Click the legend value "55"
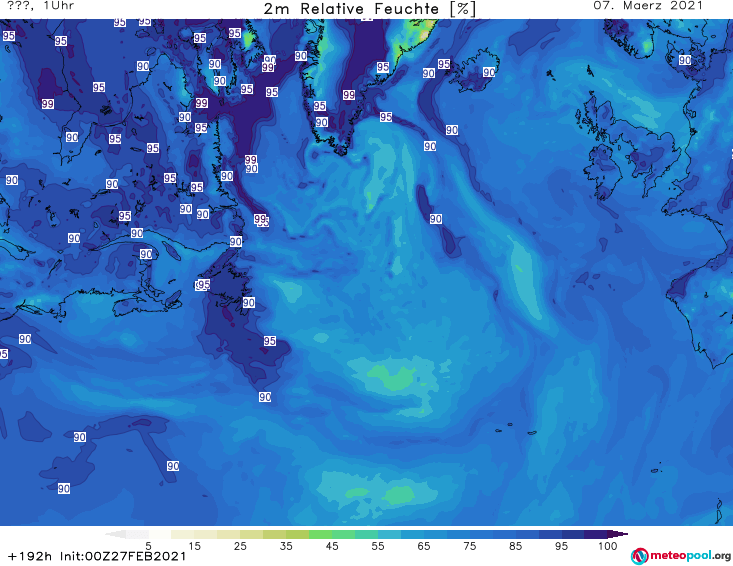733x566 pixels. click(378, 546)
